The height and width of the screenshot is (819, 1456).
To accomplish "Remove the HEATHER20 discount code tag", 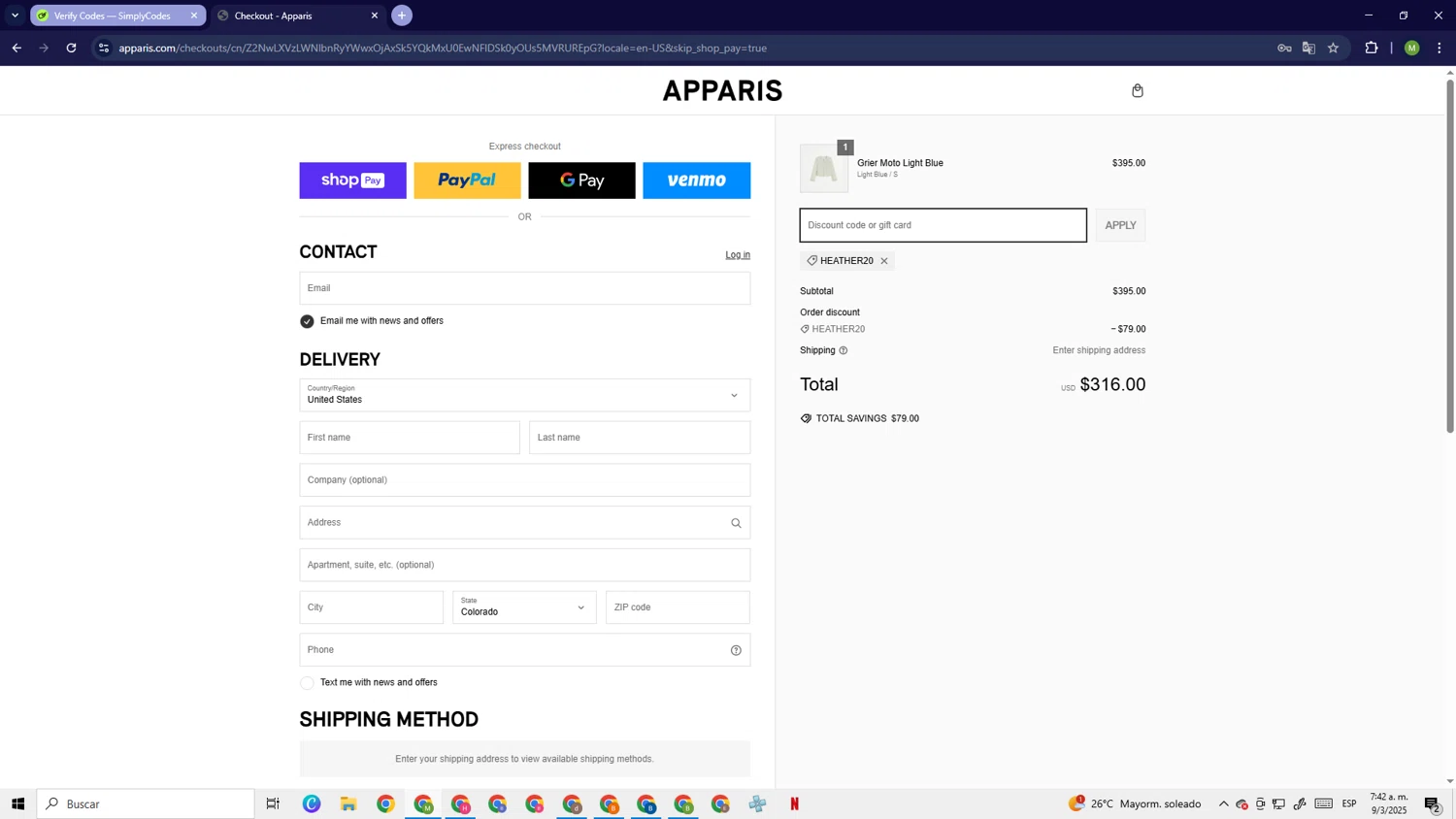I will tap(884, 261).
